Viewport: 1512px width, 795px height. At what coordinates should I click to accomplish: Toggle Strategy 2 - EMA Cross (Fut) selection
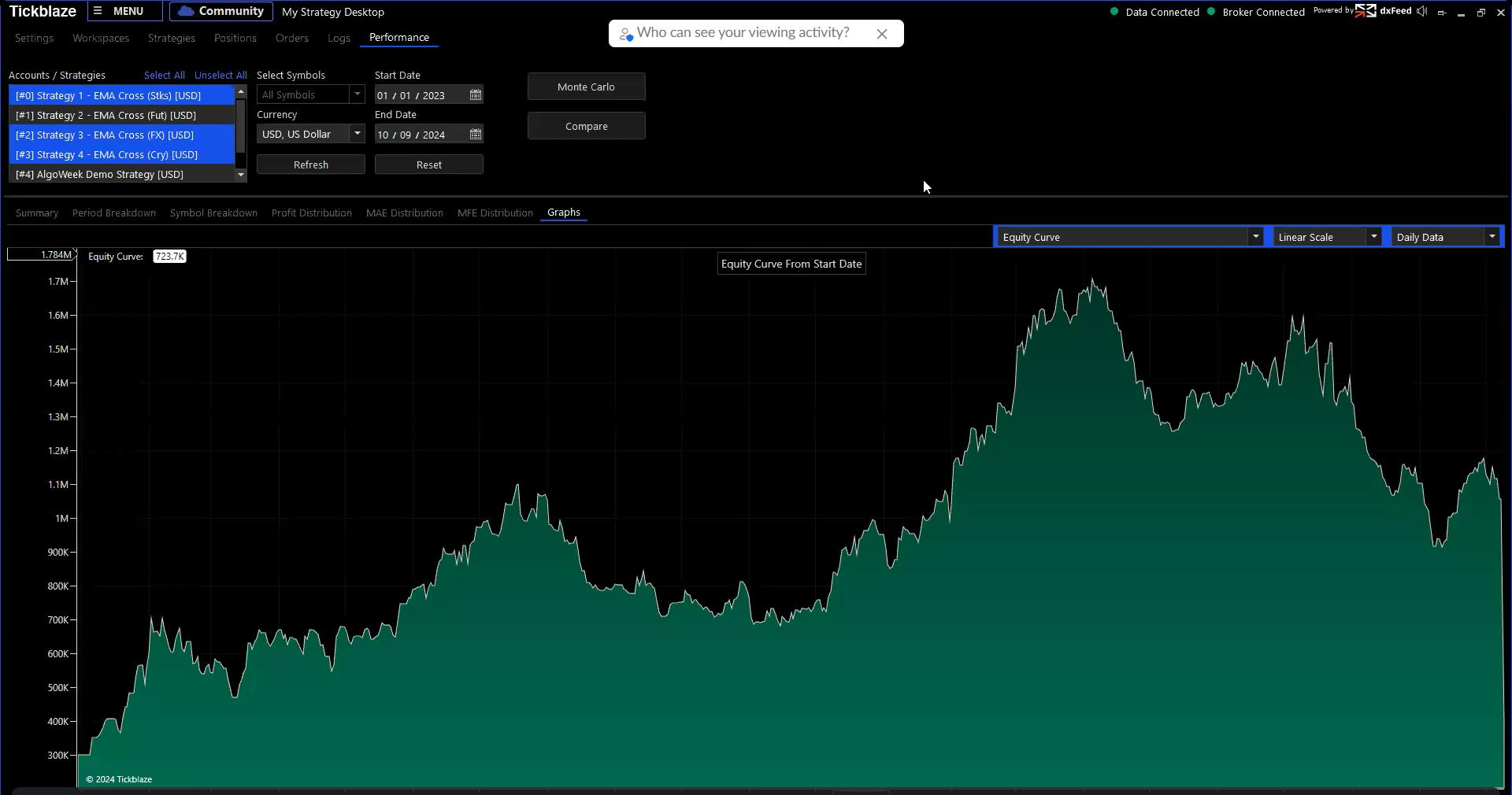click(106, 116)
